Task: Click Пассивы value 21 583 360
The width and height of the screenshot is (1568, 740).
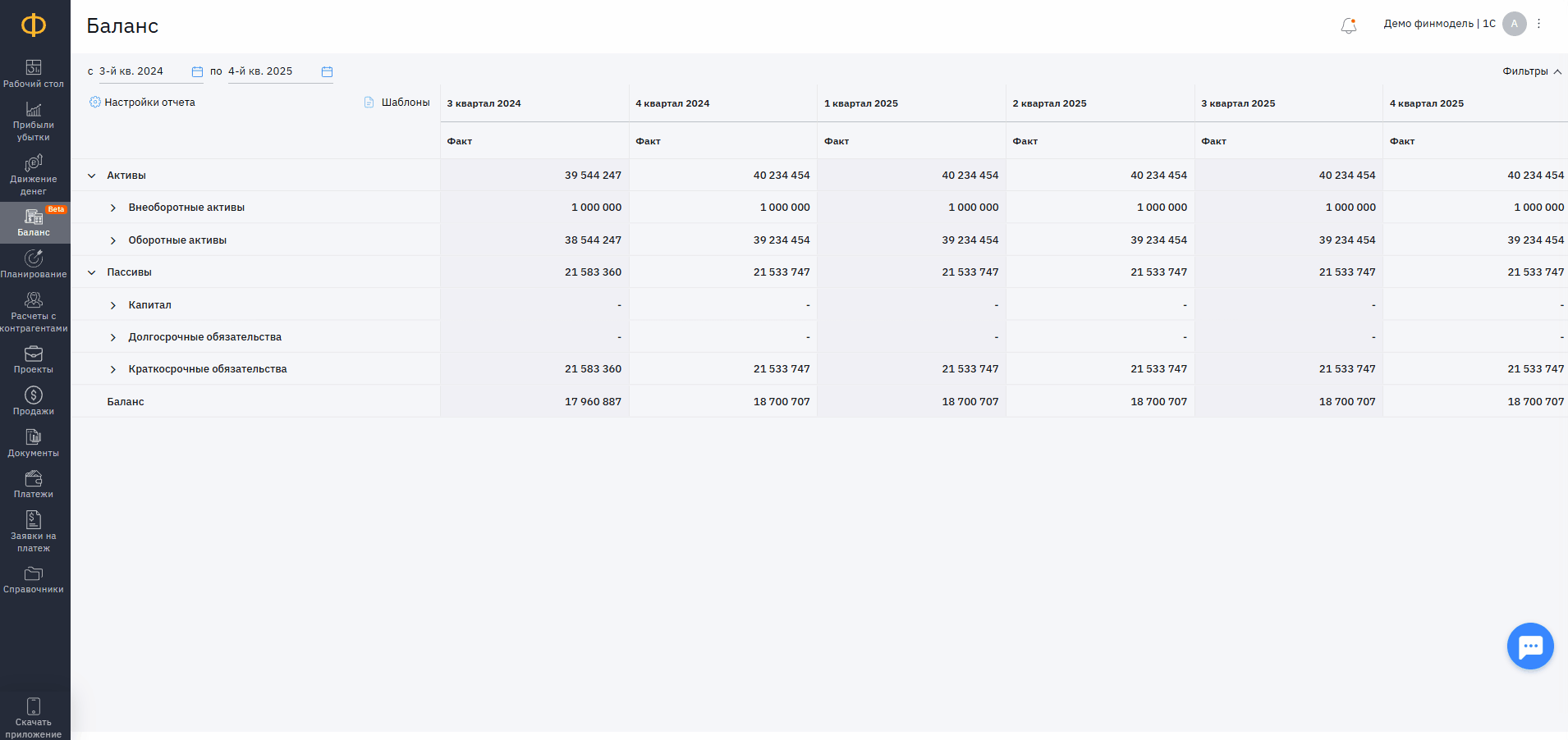Action: (x=593, y=272)
